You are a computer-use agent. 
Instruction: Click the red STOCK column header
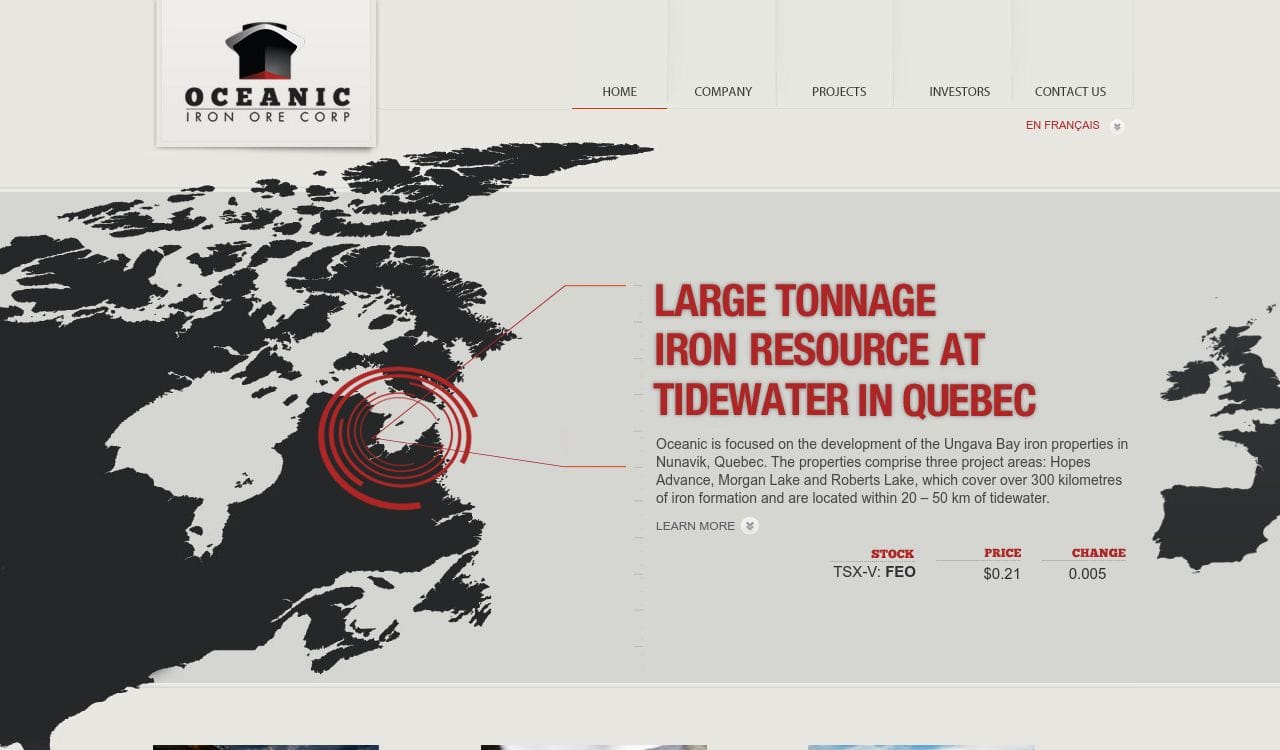pos(892,553)
